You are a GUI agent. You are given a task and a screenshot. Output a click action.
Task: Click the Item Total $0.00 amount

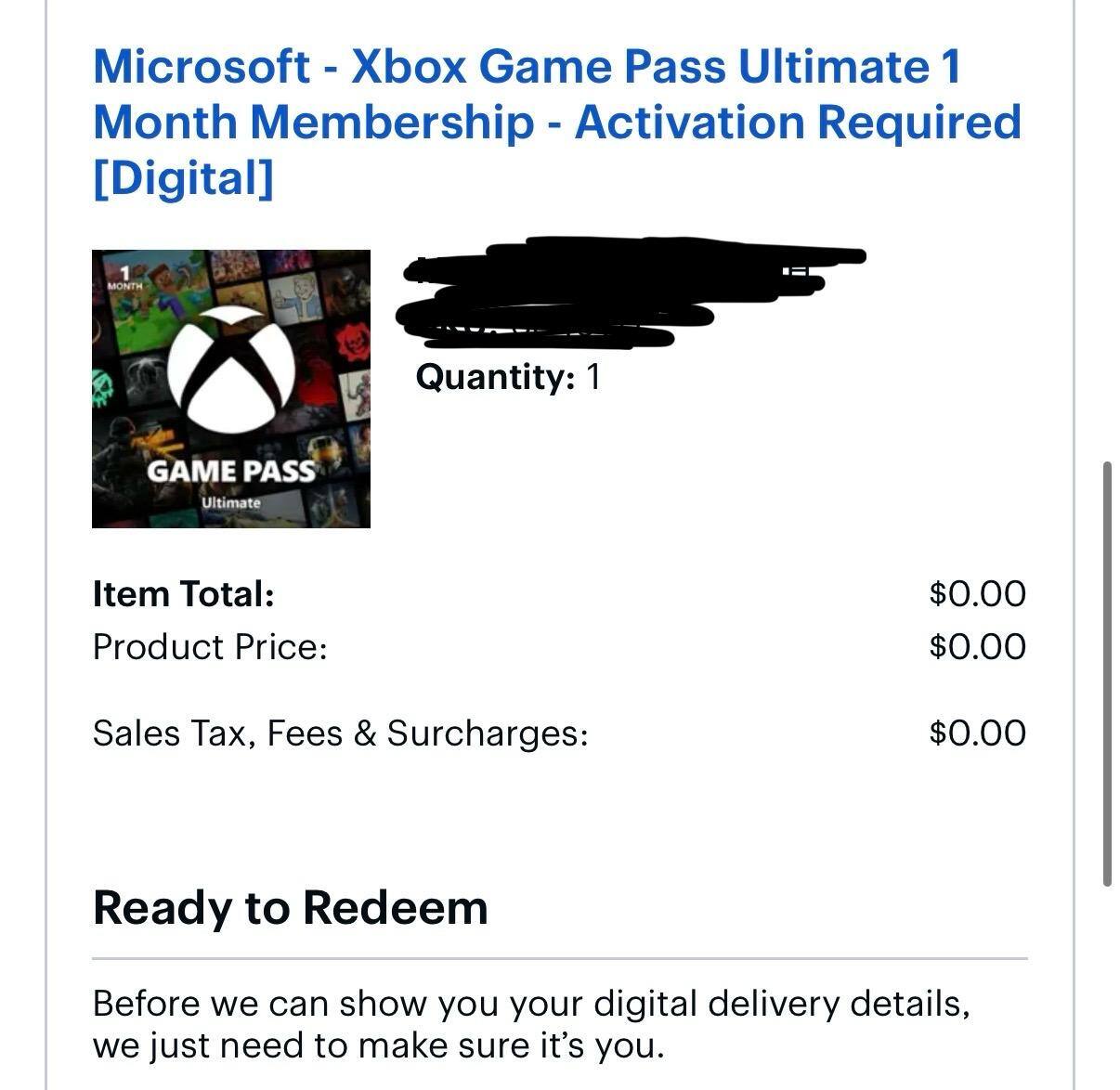977,593
